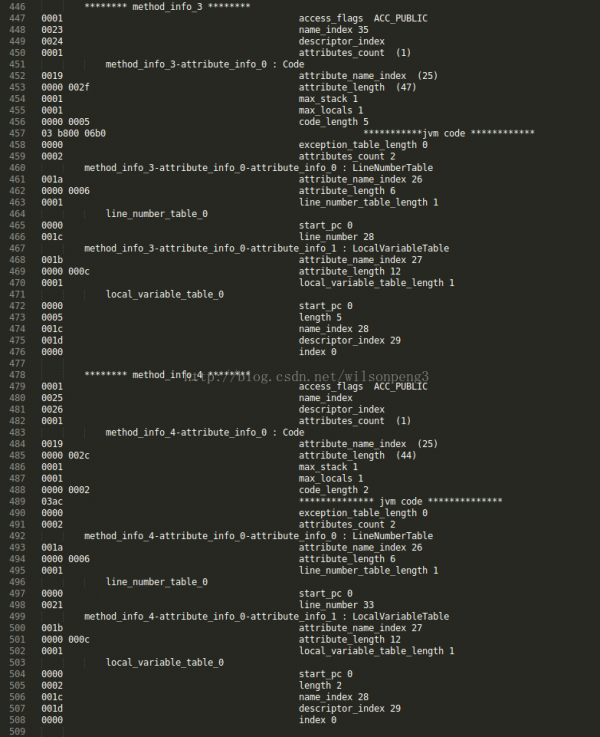The height and width of the screenshot is (737, 600).
Task: Select method_info_3 LineNumberTable heading text
Action: point(258,168)
